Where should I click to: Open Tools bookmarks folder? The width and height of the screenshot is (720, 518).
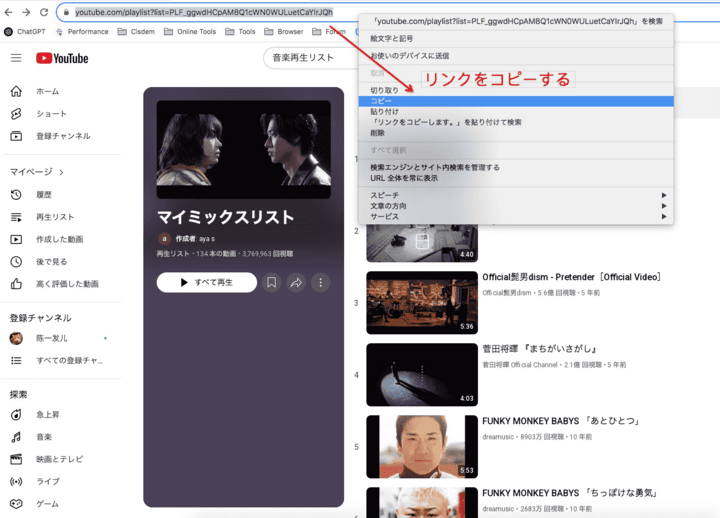coord(240,32)
